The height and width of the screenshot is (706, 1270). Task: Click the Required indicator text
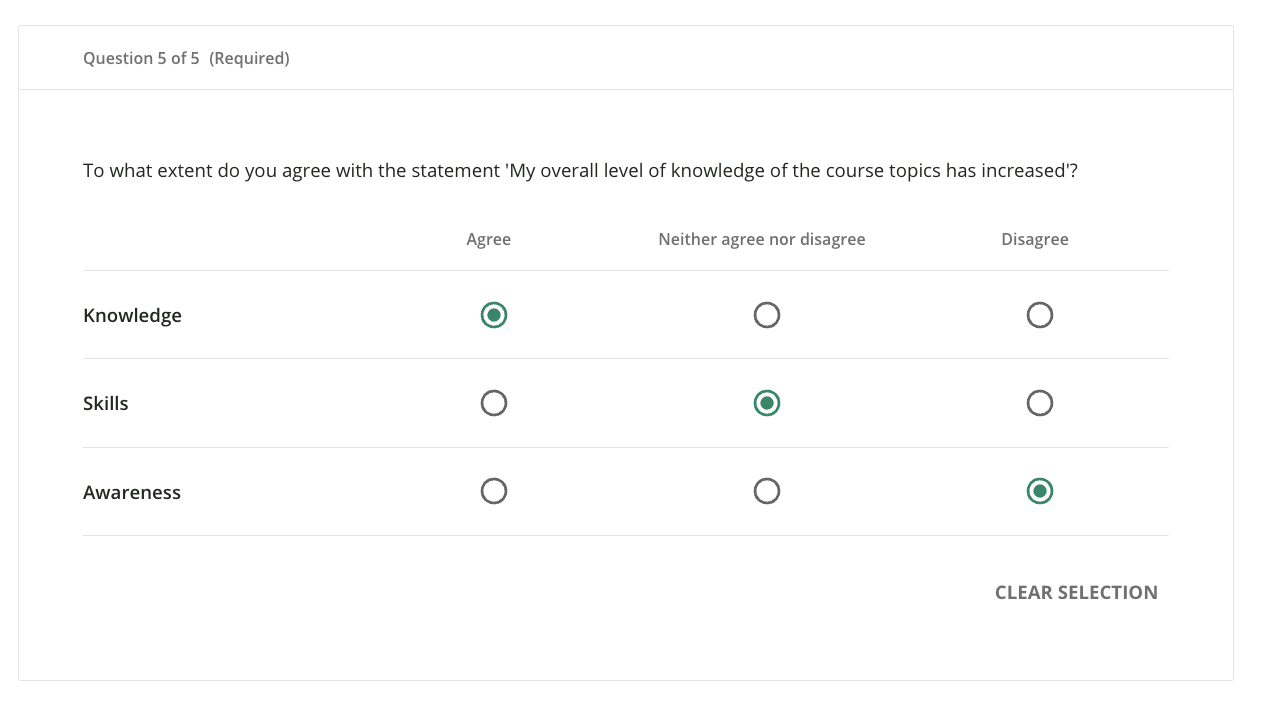coord(249,58)
